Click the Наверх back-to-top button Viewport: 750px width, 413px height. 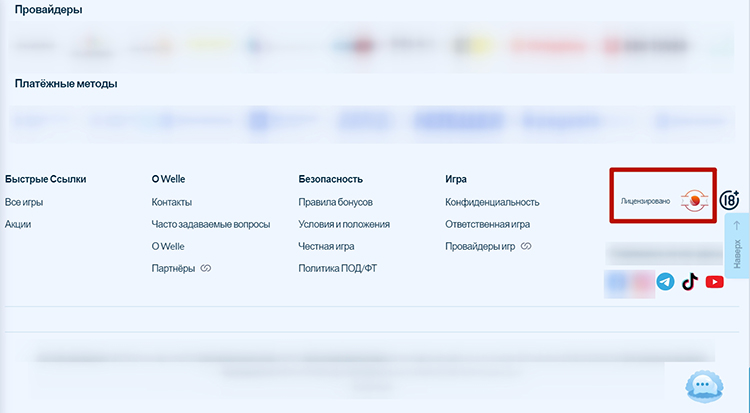click(x=737, y=246)
